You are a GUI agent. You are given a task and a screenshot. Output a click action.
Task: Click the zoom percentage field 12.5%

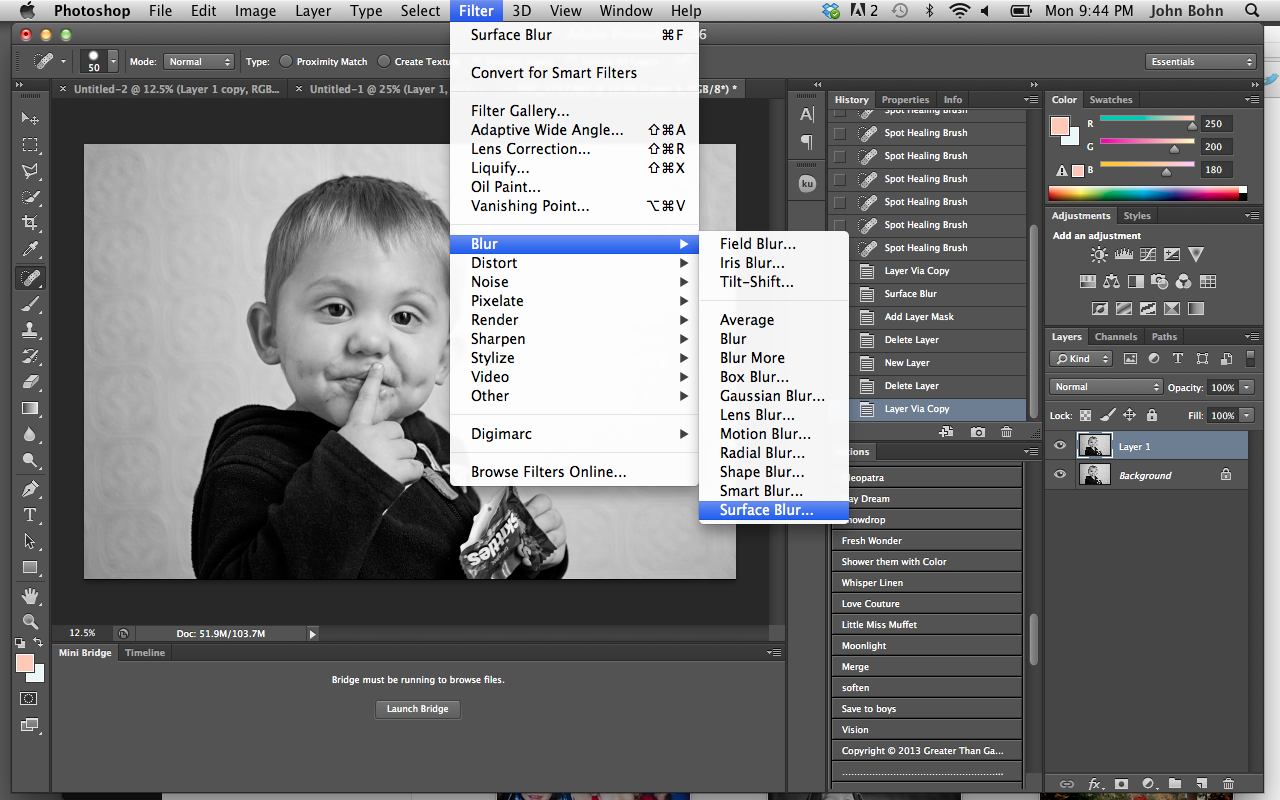pos(82,633)
